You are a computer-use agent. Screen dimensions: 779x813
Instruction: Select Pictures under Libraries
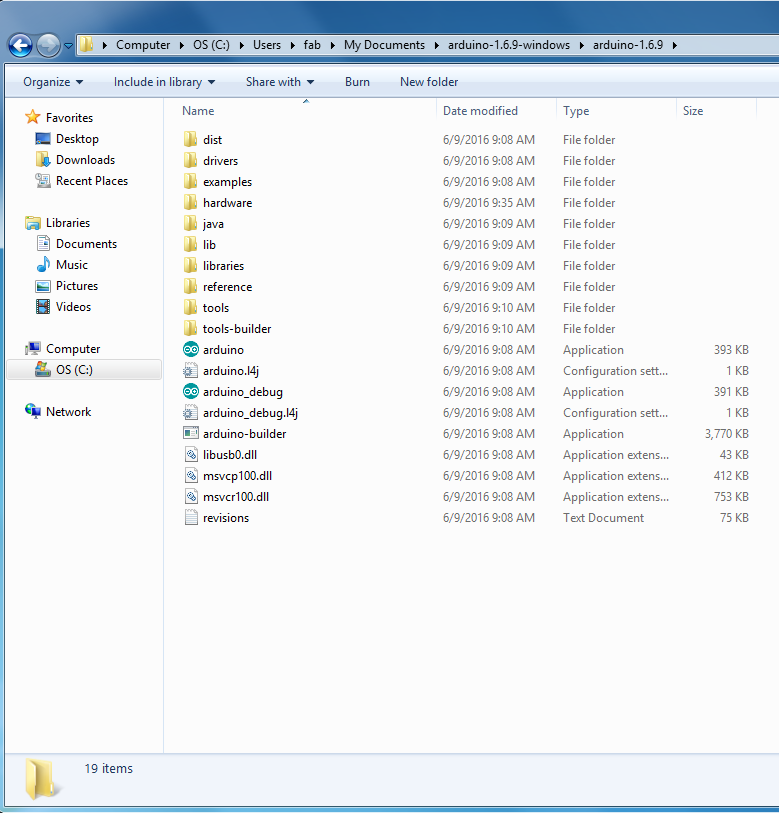tap(77, 286)
